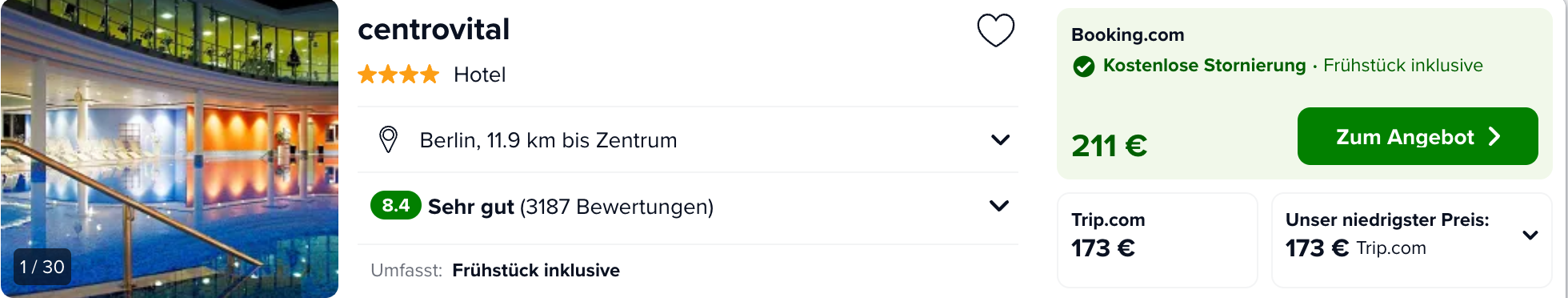Click the Kostenlose Stornierung label

[1204, 66]
